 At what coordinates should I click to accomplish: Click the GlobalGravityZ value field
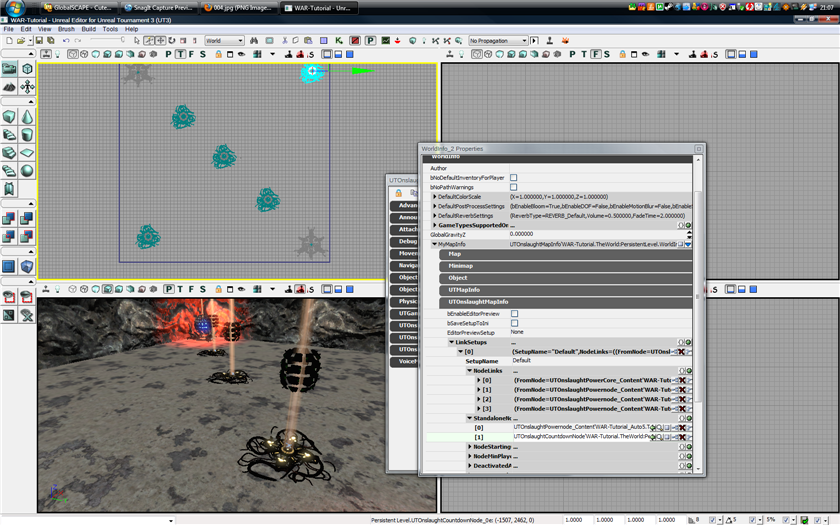(597, 234)
